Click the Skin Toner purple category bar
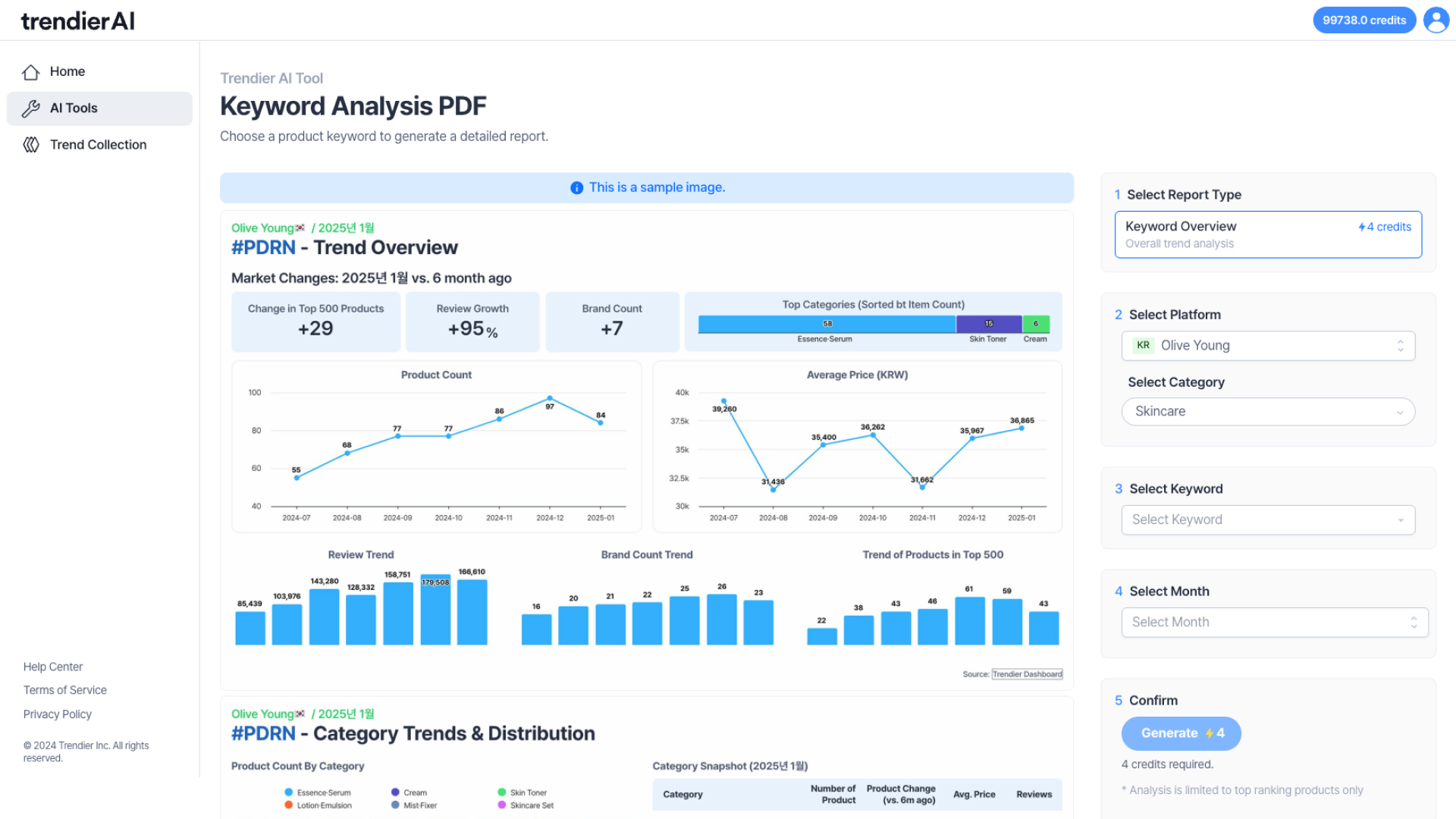Screen dimensions: 1456x819 [989, 324]
